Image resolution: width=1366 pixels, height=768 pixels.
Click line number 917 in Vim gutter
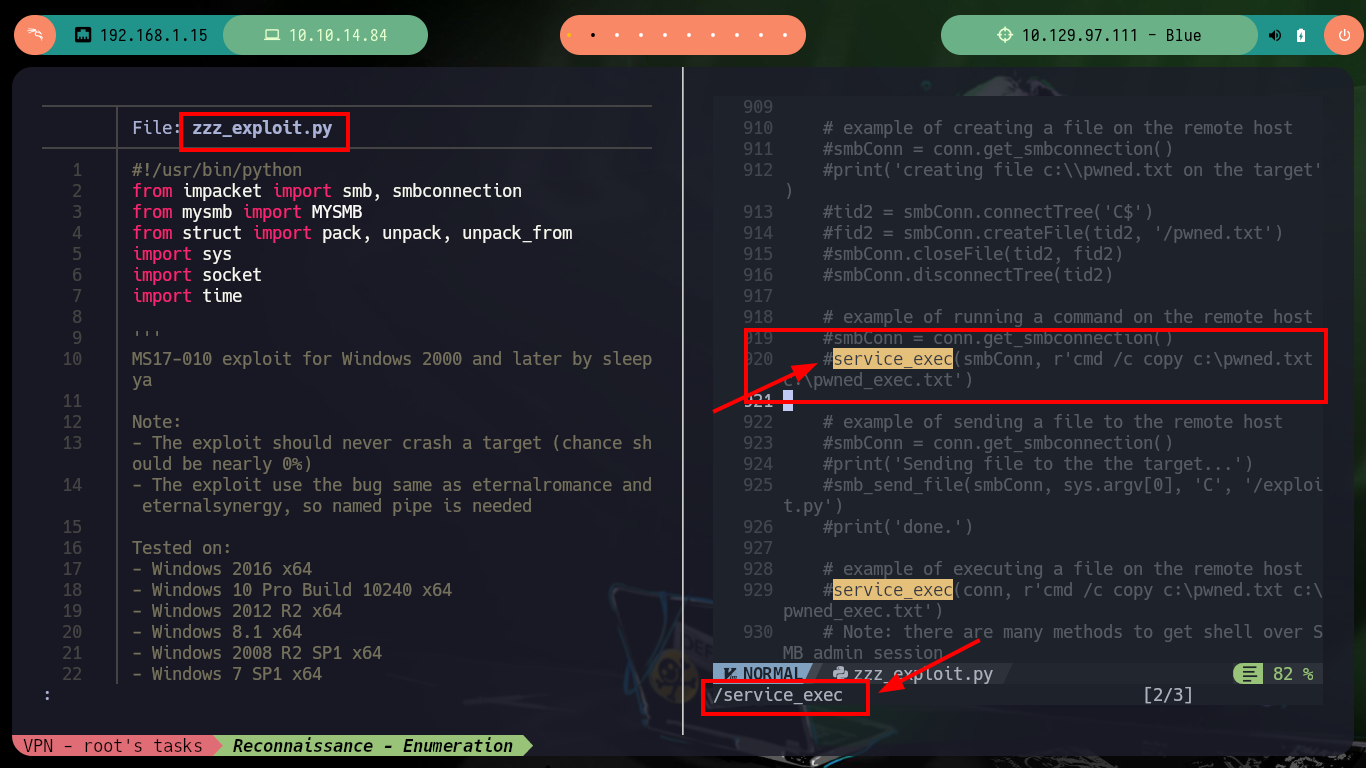(x=758, y=296)
